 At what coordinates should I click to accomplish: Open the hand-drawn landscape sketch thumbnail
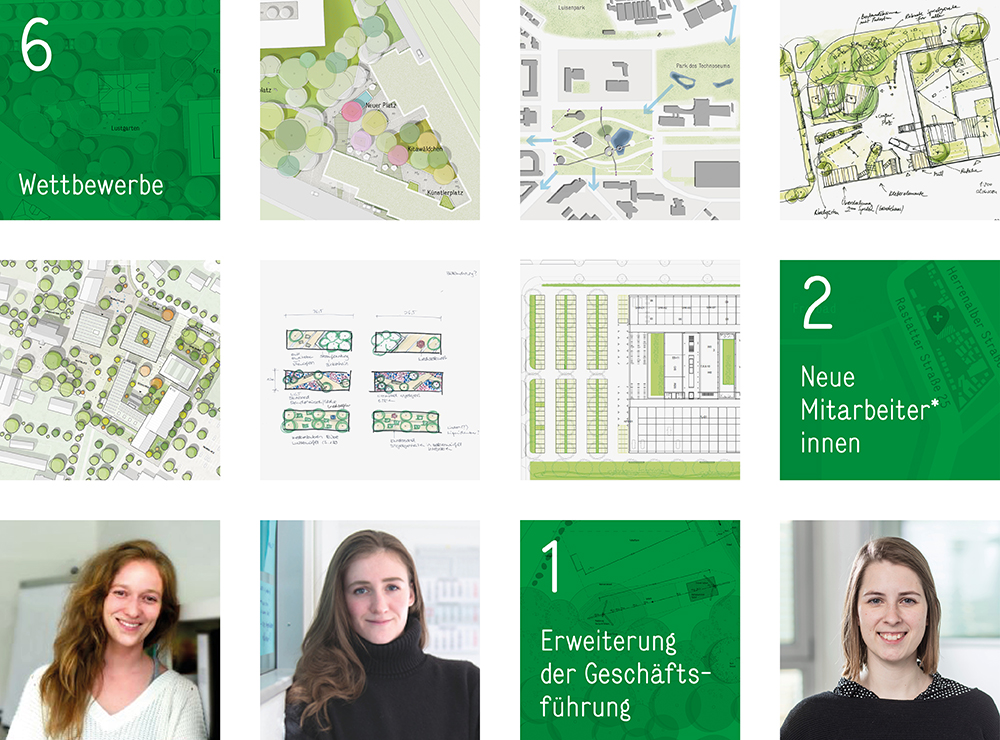(x=889, y=110)
